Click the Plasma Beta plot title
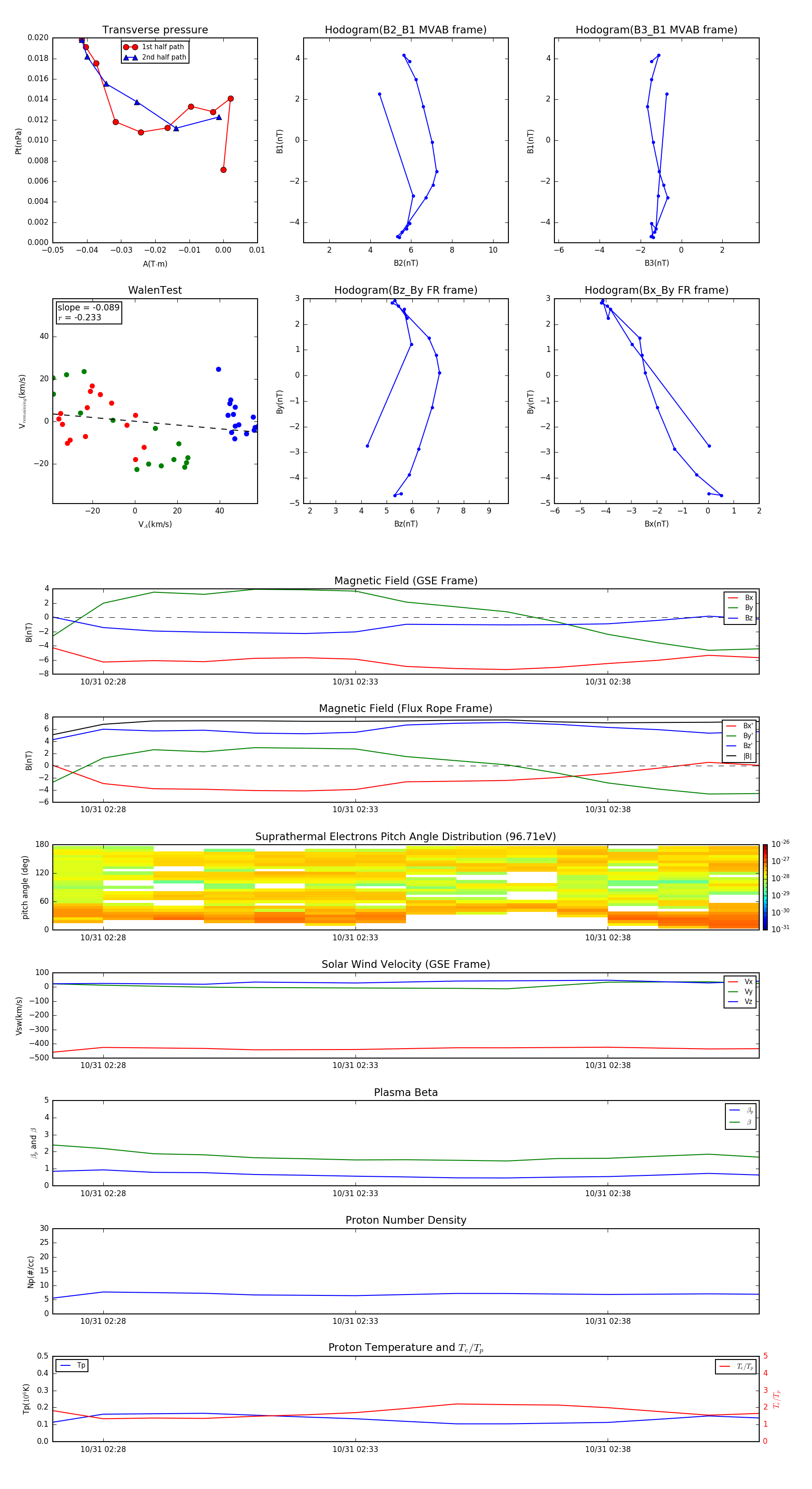This screenshot has width=812, height=1489. click(x=406, y=1093)
